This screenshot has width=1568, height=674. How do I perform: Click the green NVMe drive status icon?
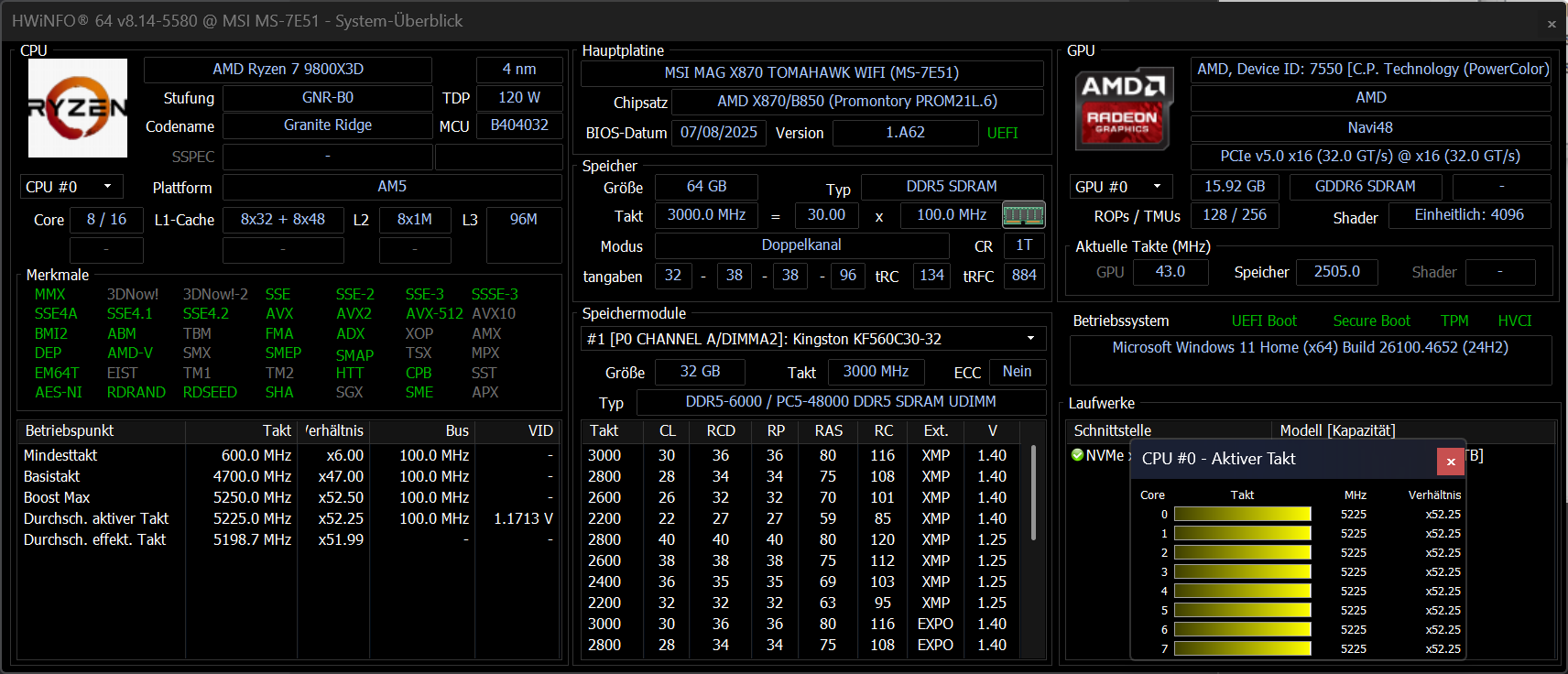(1077, 455)
